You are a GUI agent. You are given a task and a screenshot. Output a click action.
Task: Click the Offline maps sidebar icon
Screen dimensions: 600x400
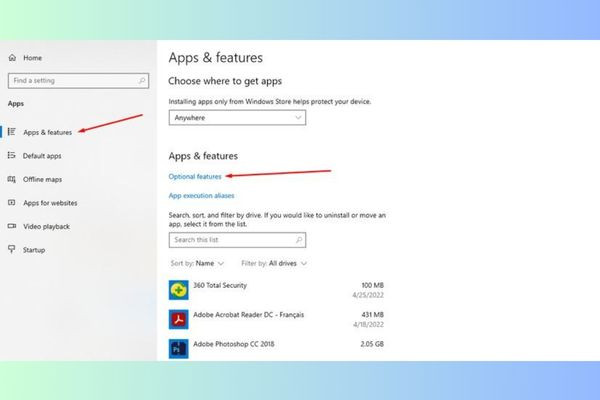pos(12,179)
